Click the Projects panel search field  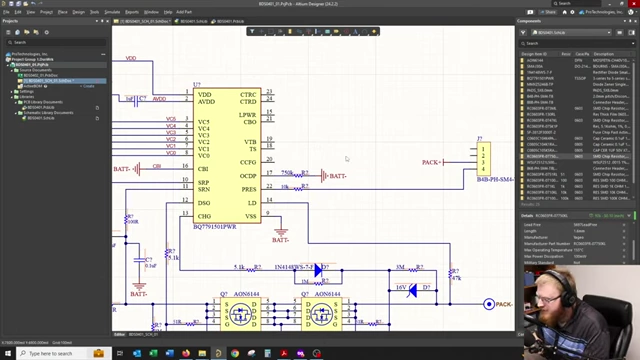56,42
